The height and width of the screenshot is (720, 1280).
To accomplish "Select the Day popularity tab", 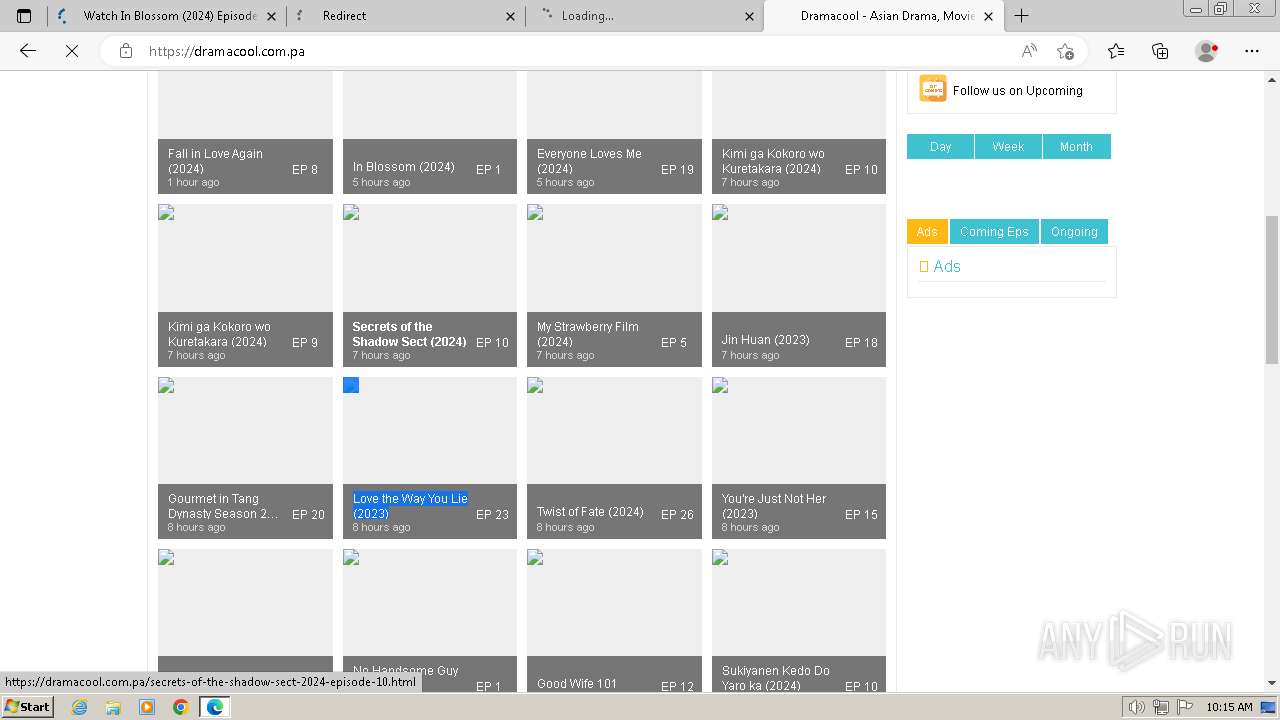I will coord(940,147).
